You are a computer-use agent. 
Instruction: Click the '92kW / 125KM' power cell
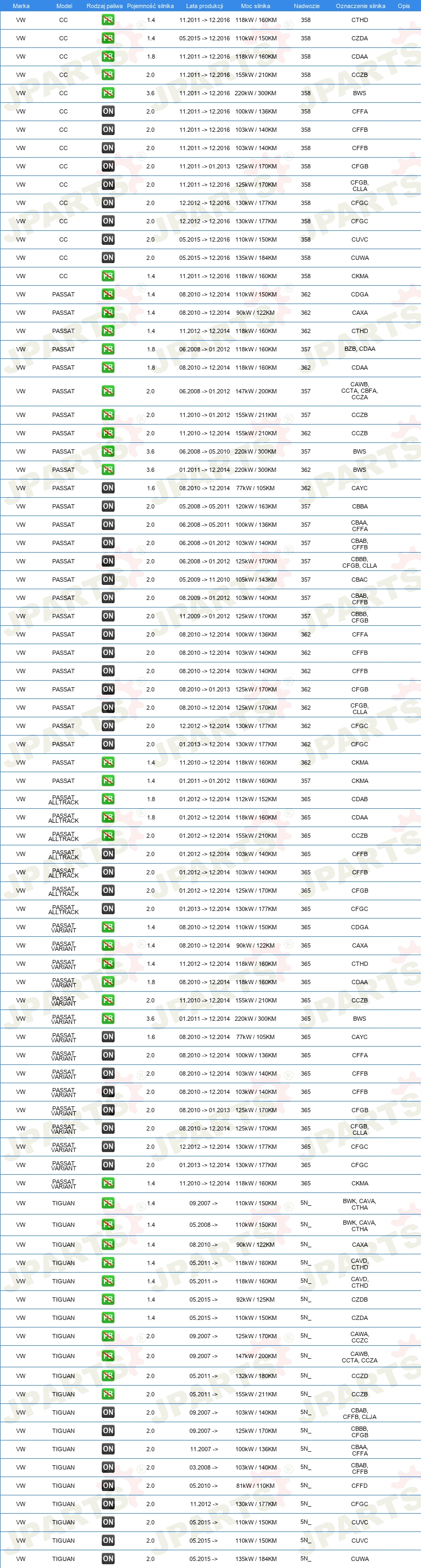click(256, 1299)
